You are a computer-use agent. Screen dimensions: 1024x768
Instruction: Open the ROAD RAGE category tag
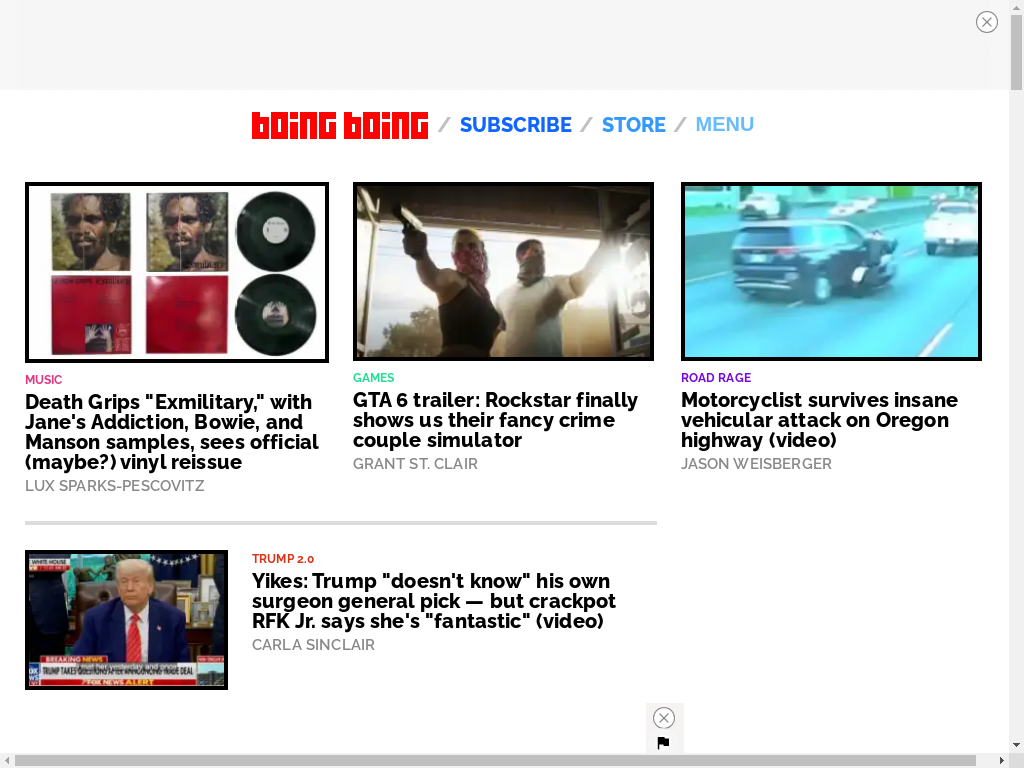click(x=716, y=377)
